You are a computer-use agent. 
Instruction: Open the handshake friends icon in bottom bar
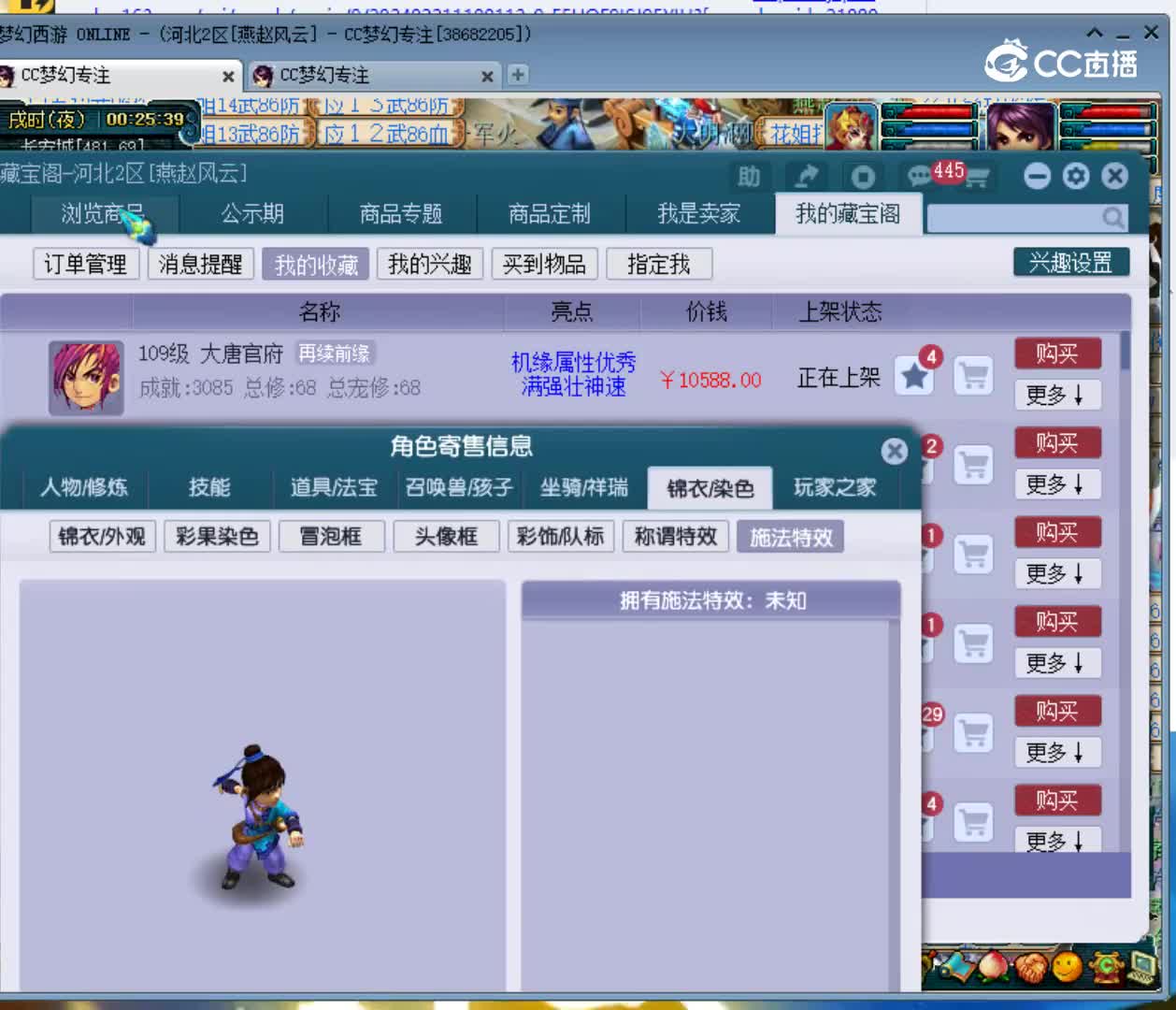pos(1030,969)
